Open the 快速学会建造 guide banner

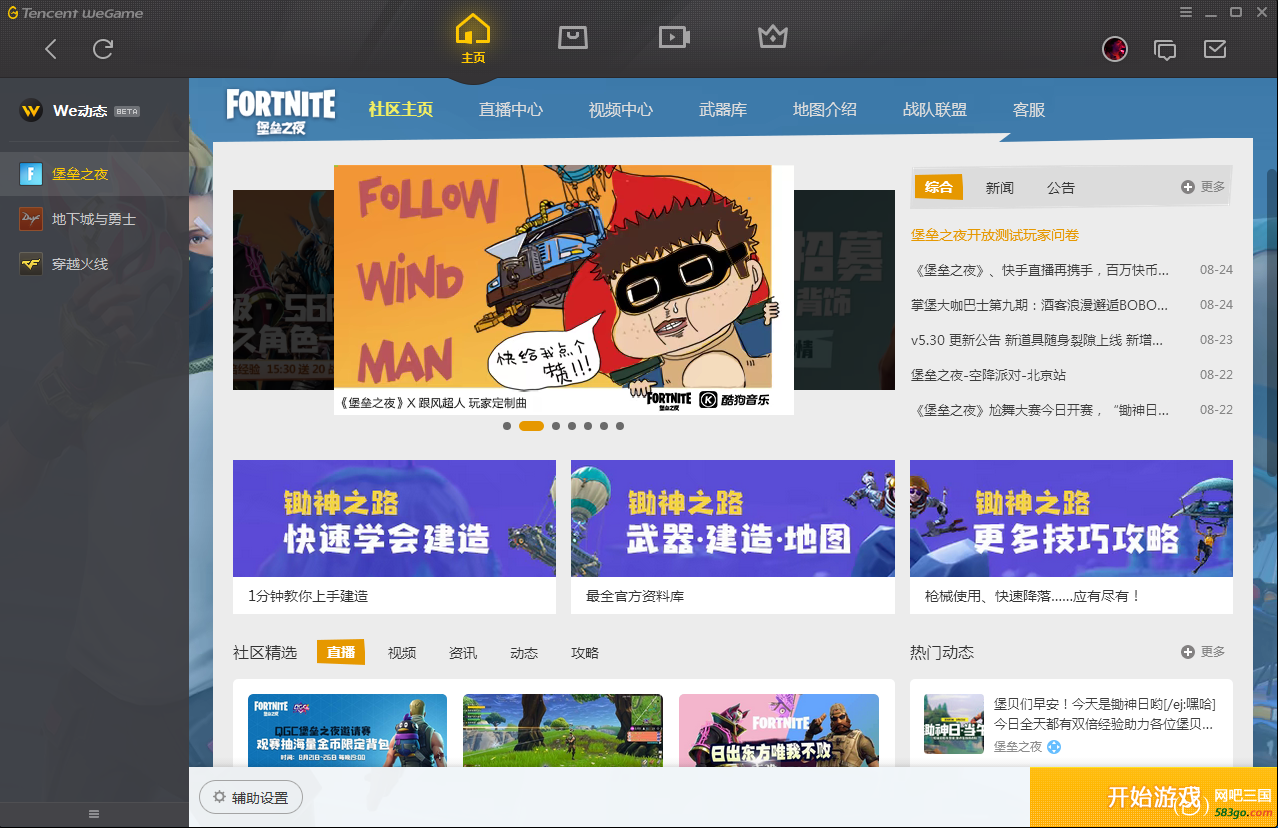click(x=394, y=518)
